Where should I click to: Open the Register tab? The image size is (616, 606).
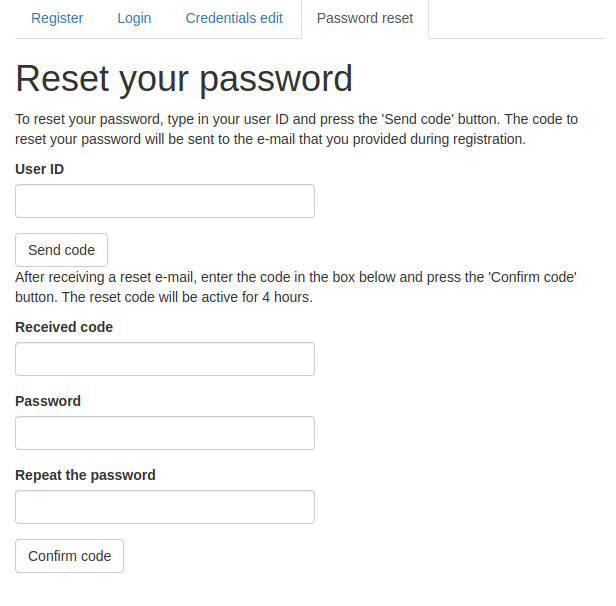(x=57, y=18)
